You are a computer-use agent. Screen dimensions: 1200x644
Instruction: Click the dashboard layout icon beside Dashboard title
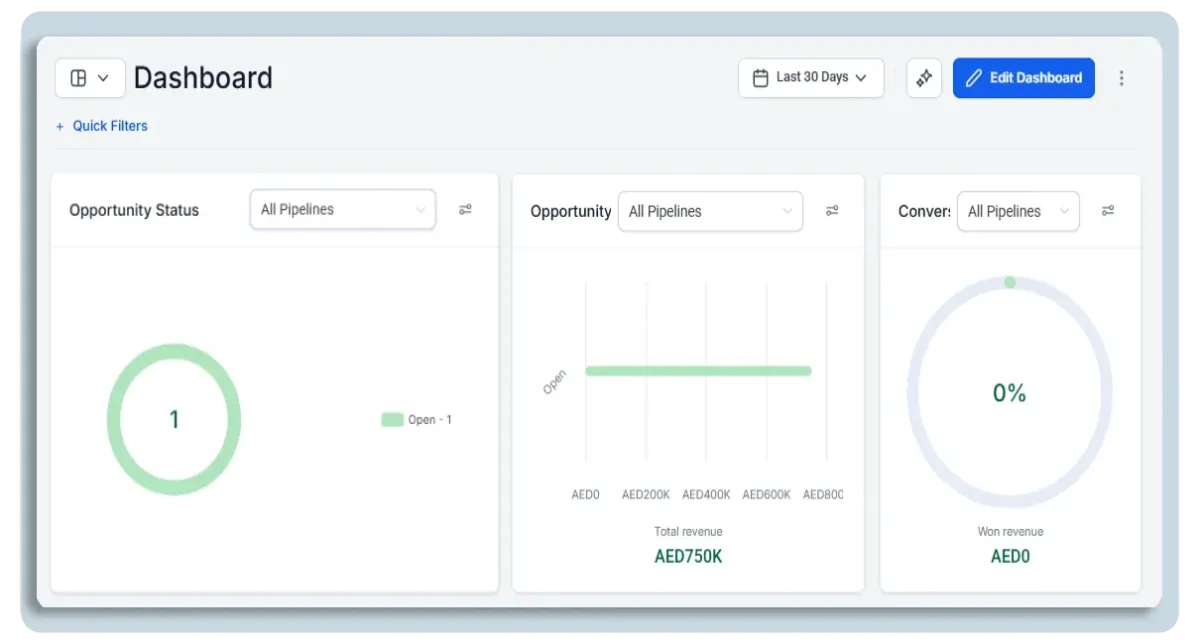79,77
